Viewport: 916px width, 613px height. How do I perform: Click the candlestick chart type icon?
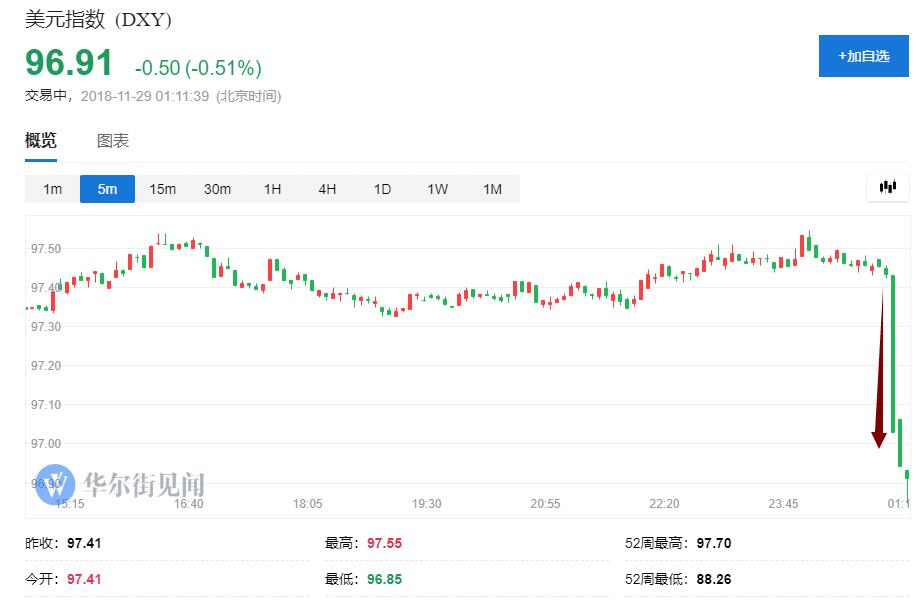[887, 188]
